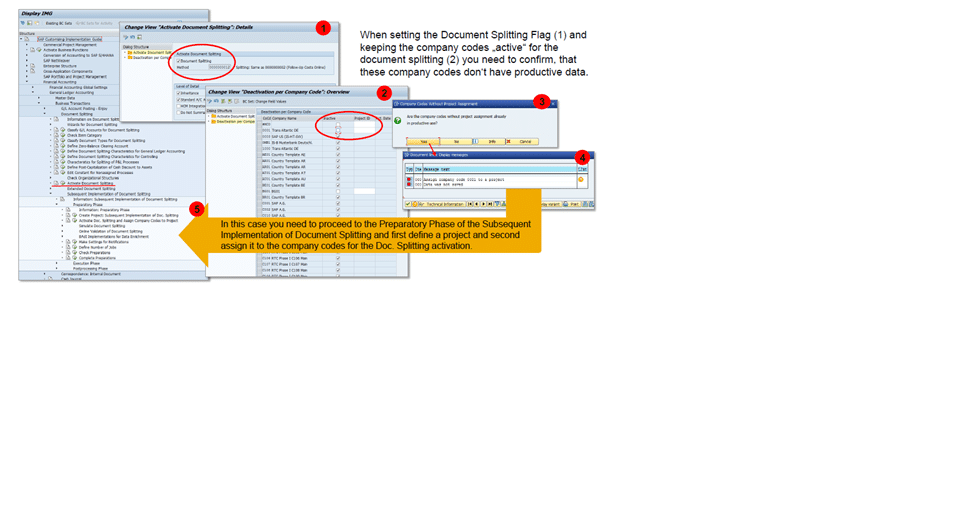Click orange help icon in message row

(x=581, y=180)
